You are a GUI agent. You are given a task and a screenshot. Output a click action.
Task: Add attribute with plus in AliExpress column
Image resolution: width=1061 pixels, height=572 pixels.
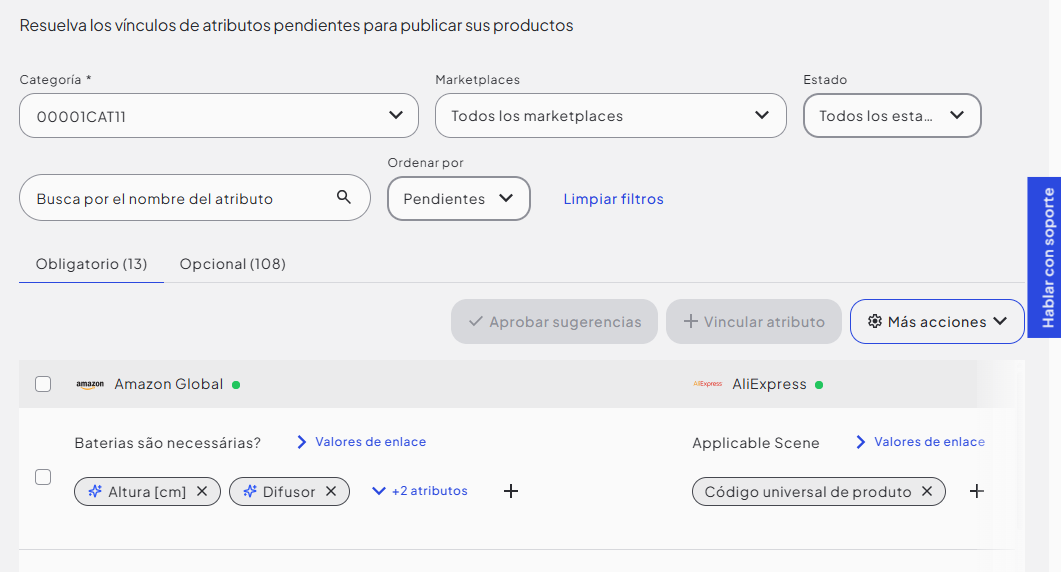(976, 491)
